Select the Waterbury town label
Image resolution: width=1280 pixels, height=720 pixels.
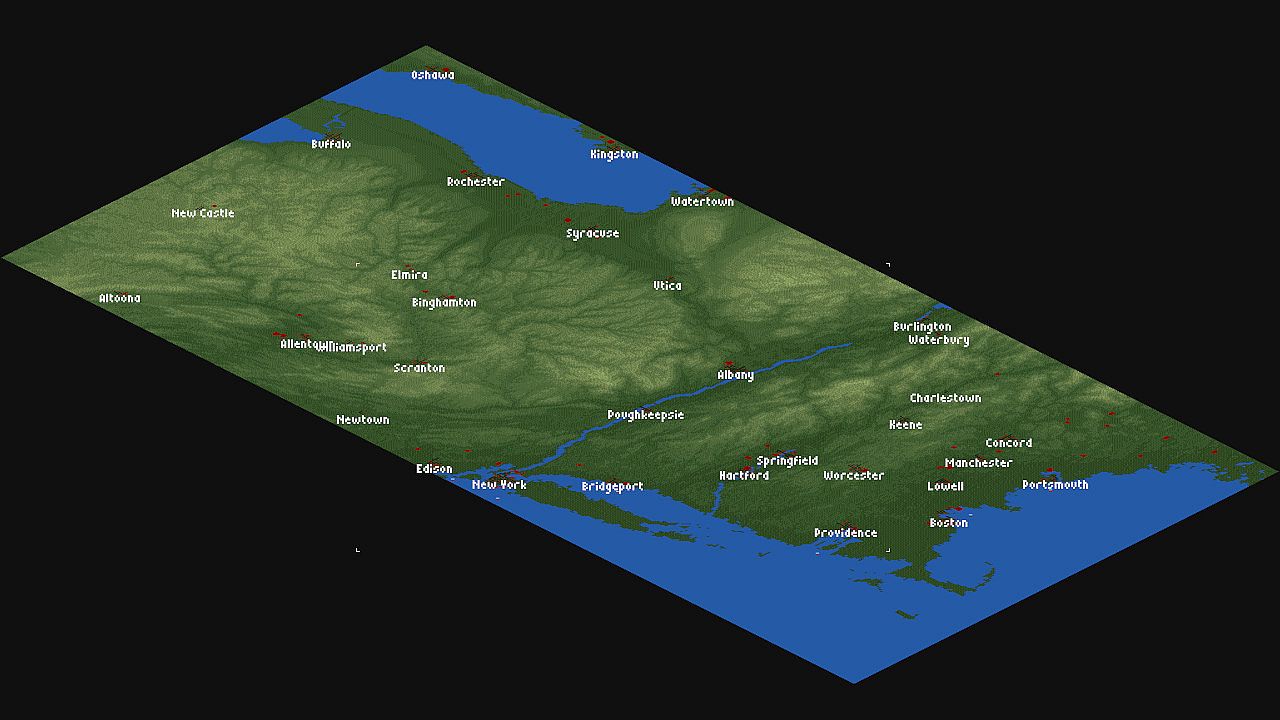939,340
